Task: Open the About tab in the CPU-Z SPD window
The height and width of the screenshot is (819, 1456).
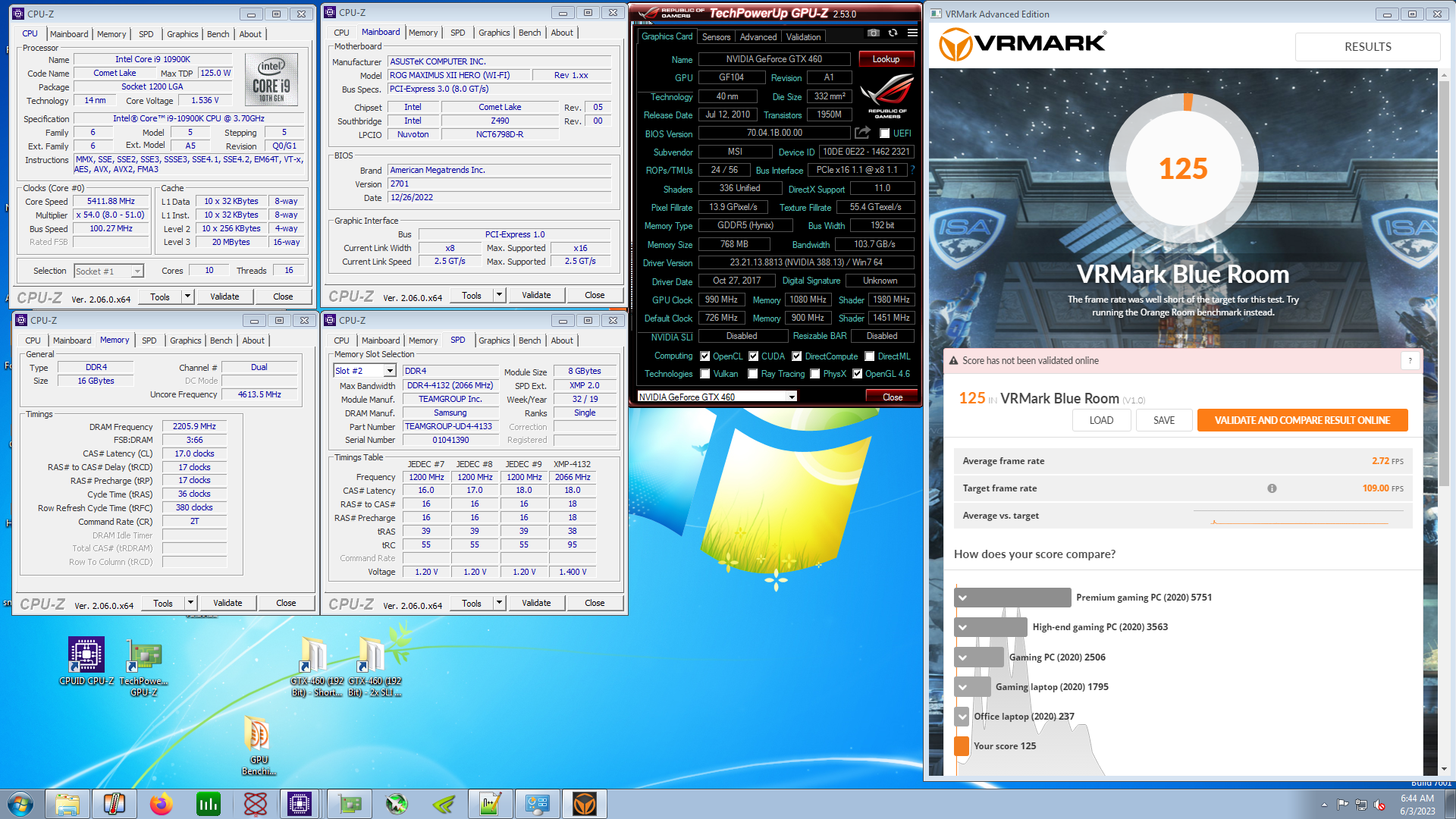Action: (562, 340)
